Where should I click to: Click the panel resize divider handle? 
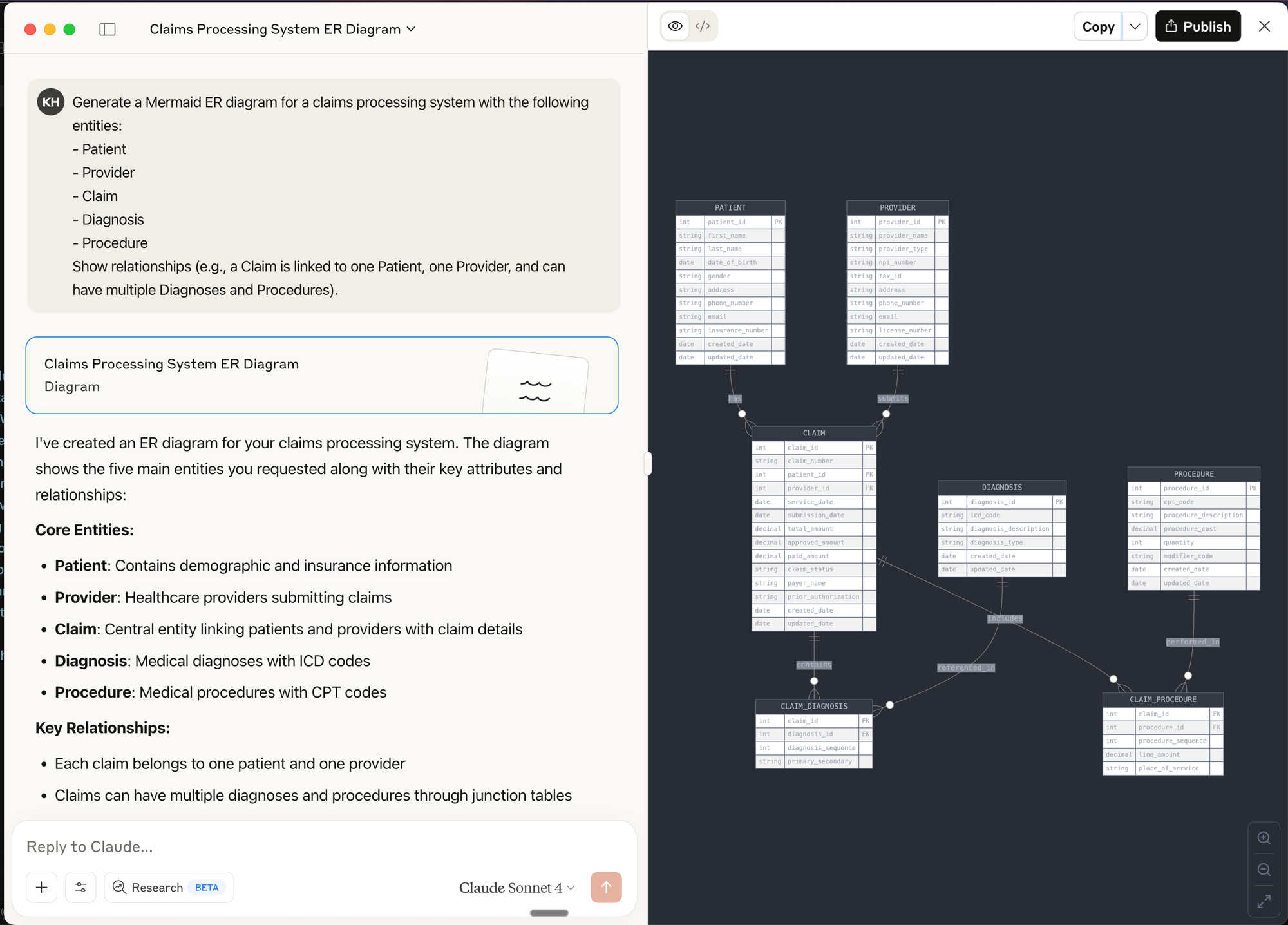point(648,463)
